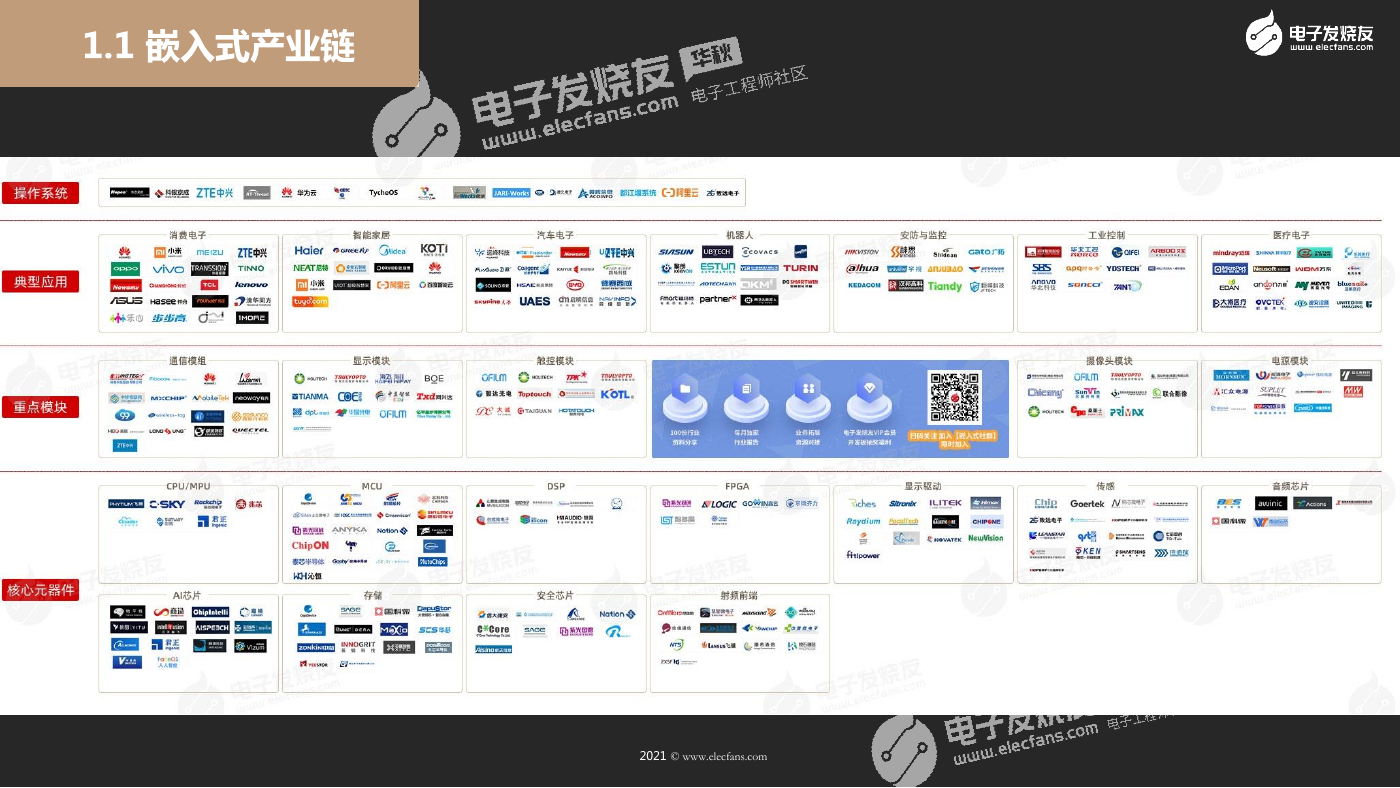Click the Tiandy logo

pyautogui.click(x=945, y=285)
